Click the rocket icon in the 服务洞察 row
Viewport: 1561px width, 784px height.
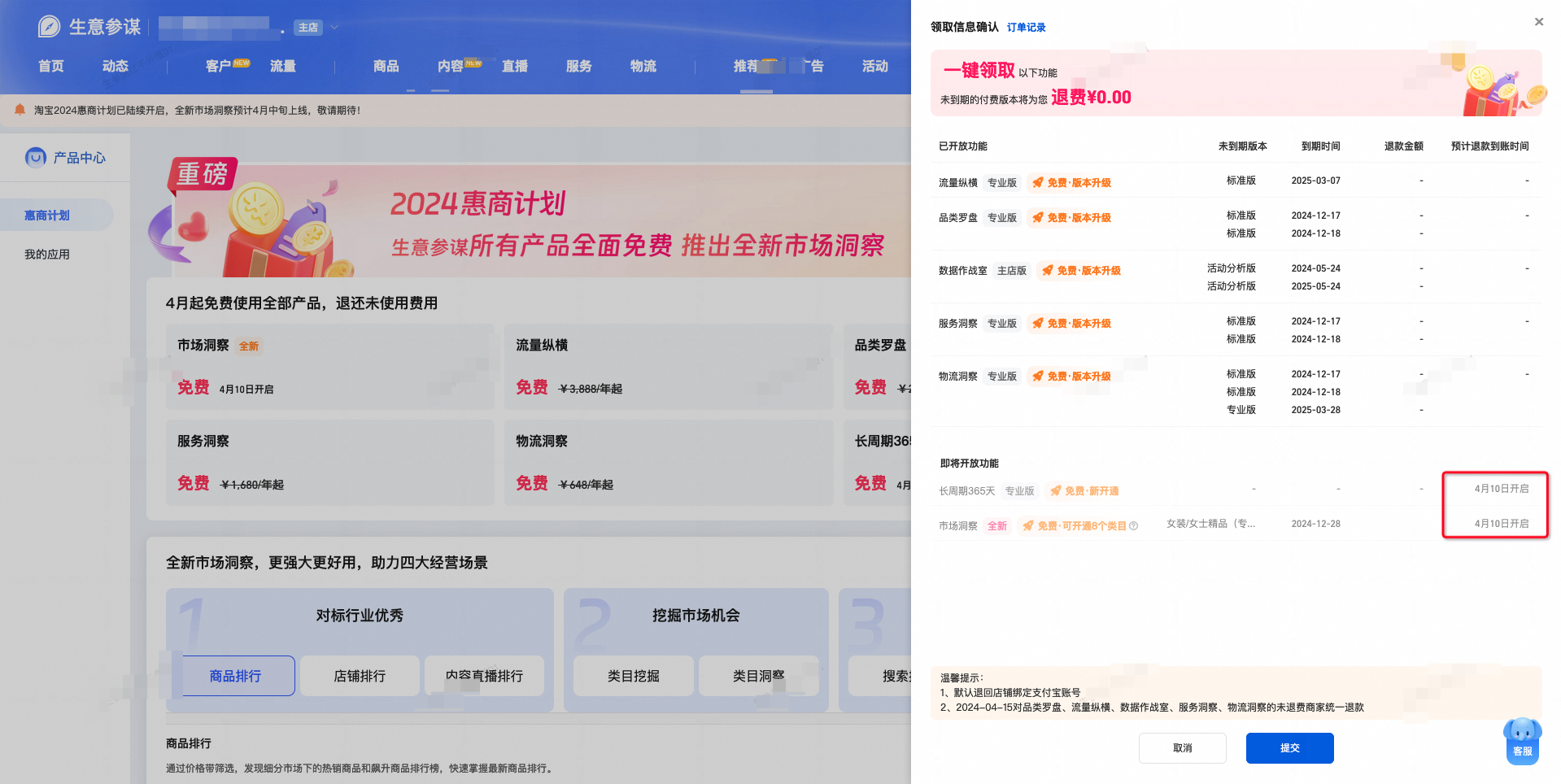1038,324
